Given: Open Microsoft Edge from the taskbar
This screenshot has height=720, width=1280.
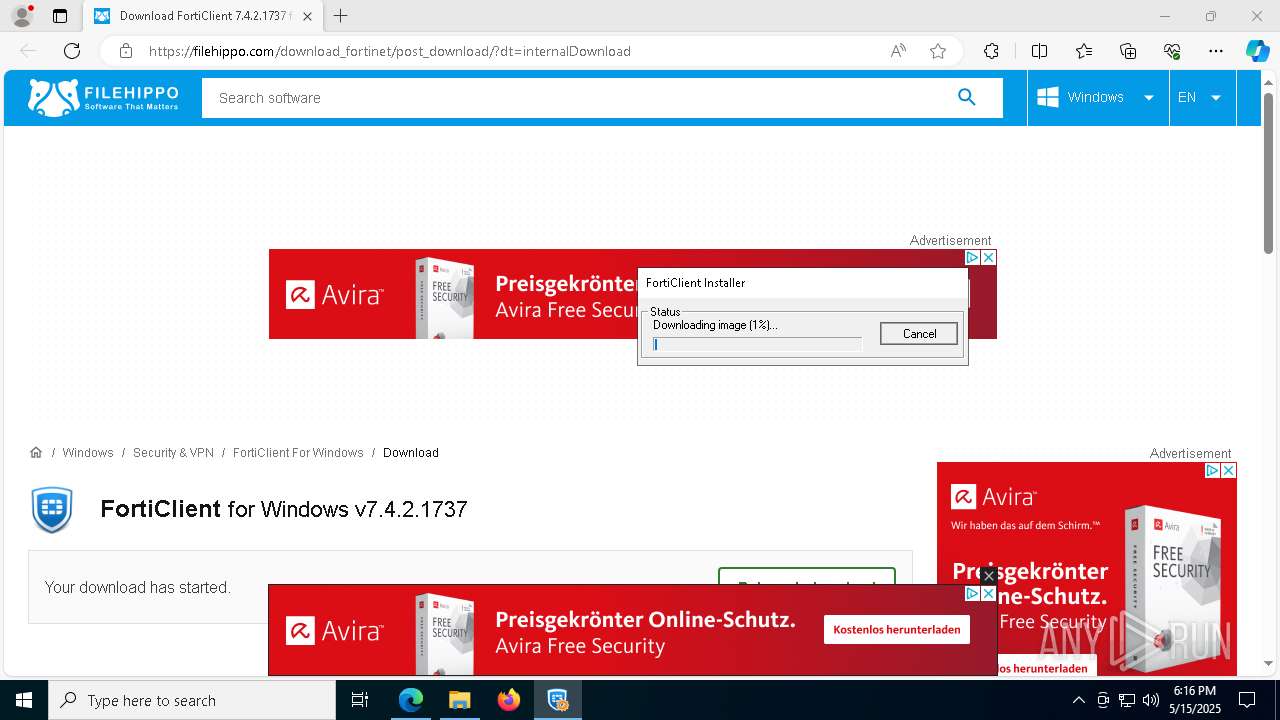Looking at the screenshot, I should pos(411,700).
